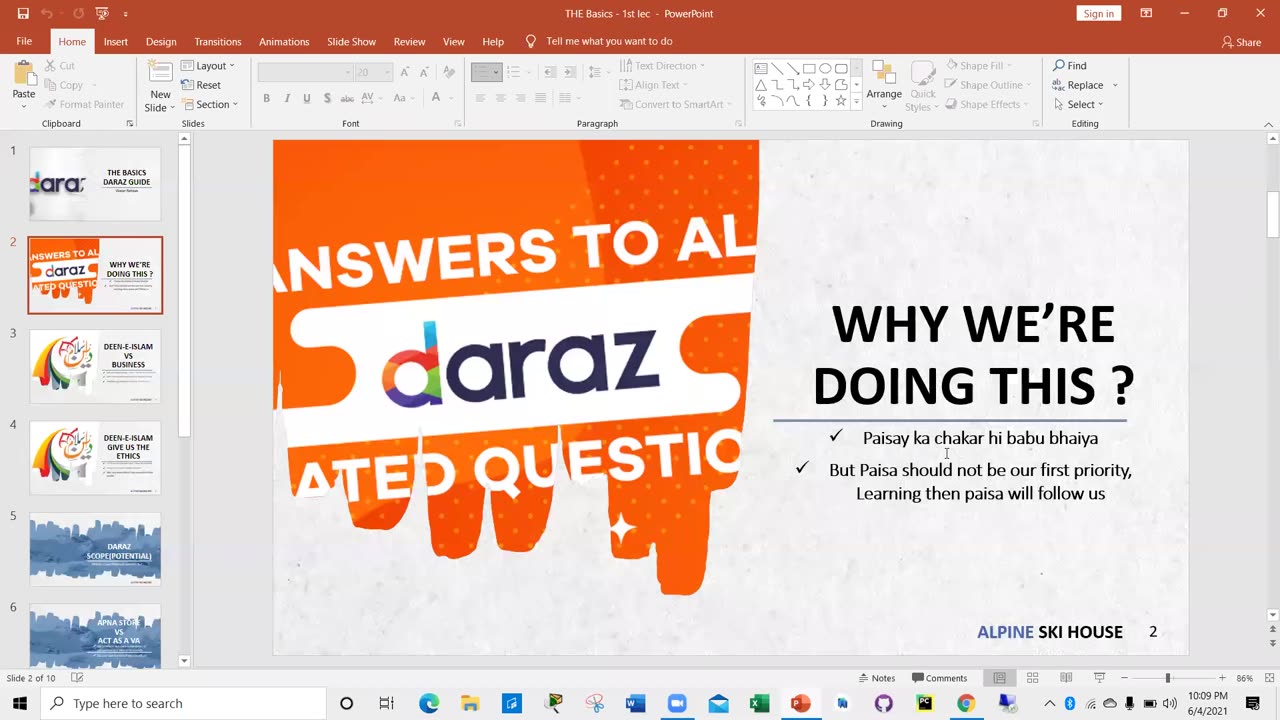Open the font size combo box
Image resolution: width=1280 pixels, height=720 pixels.
point(375,72)
